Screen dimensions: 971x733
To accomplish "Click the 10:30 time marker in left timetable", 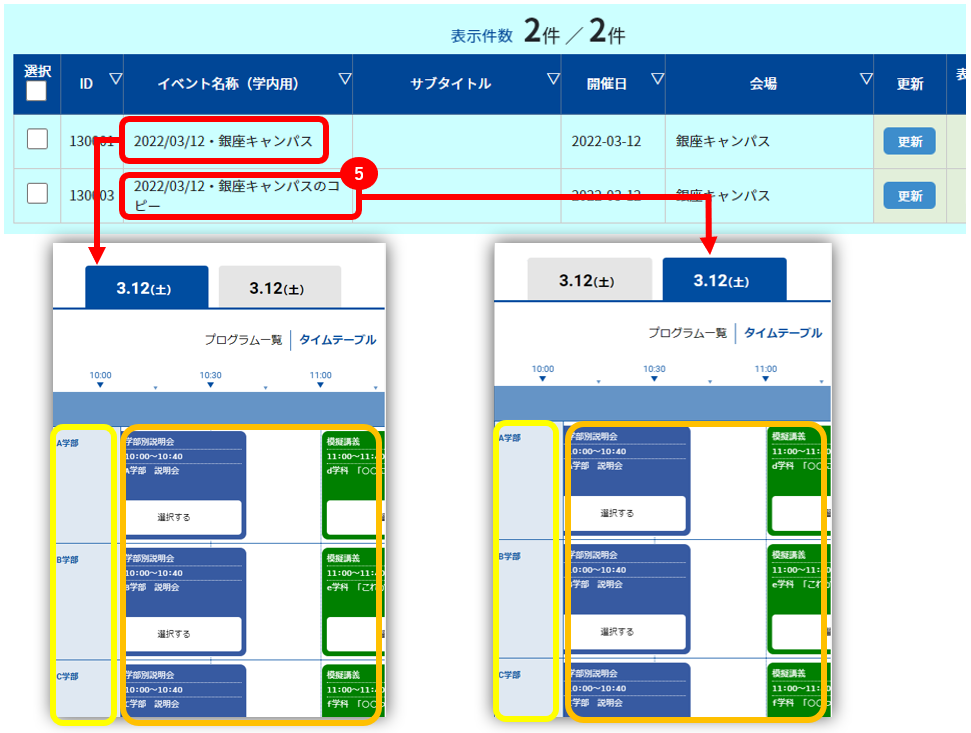I will pyautogui.click(x=211, y=379).
